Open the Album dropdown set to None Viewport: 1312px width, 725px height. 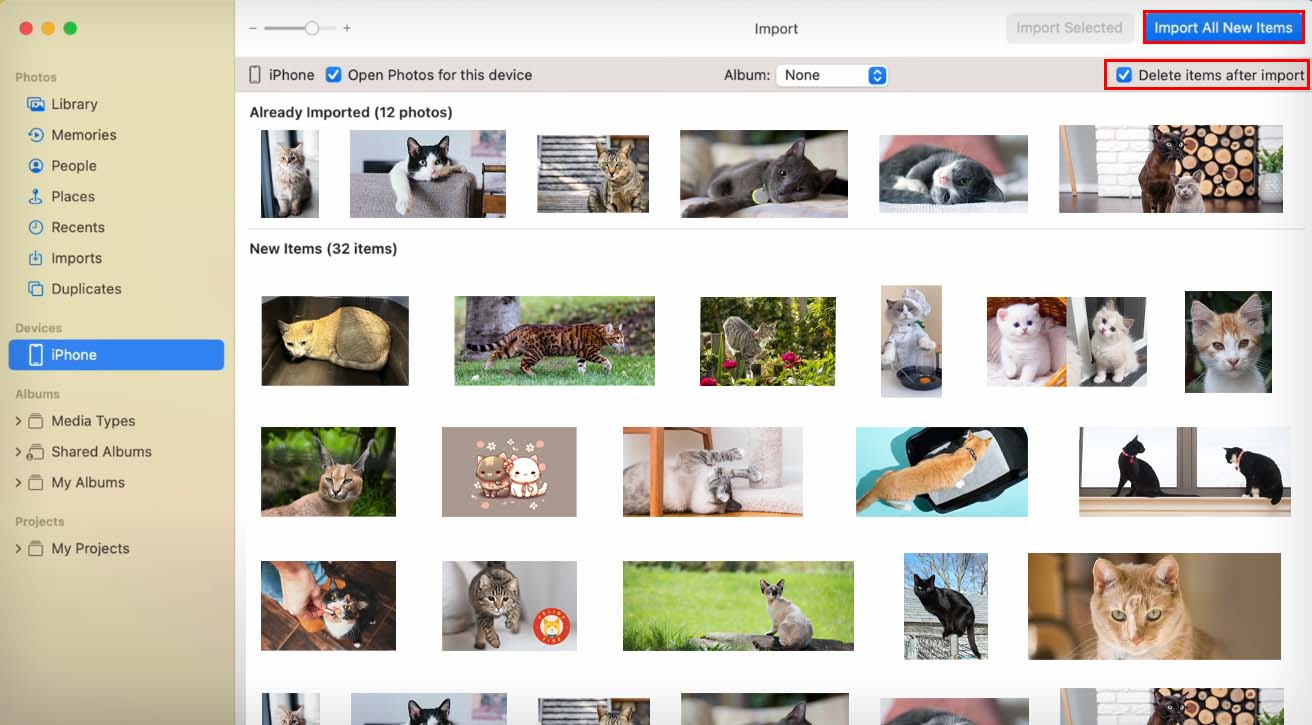point(832,75)
